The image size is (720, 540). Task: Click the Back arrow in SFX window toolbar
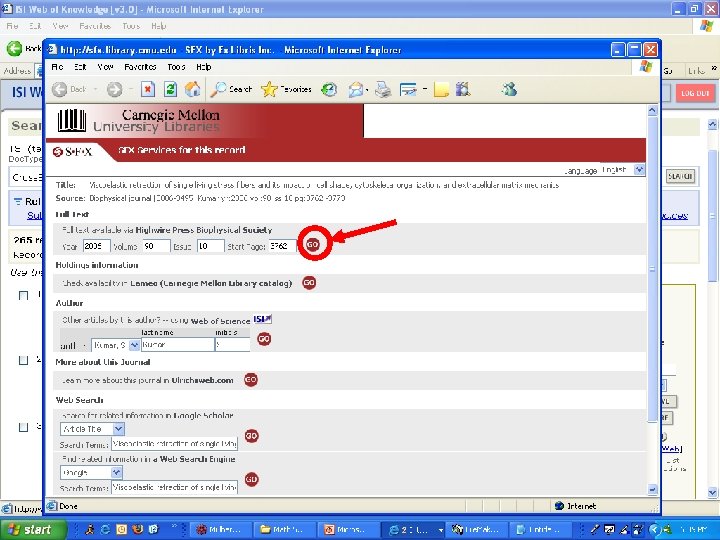pyautogui.click(x=60, y=90)
